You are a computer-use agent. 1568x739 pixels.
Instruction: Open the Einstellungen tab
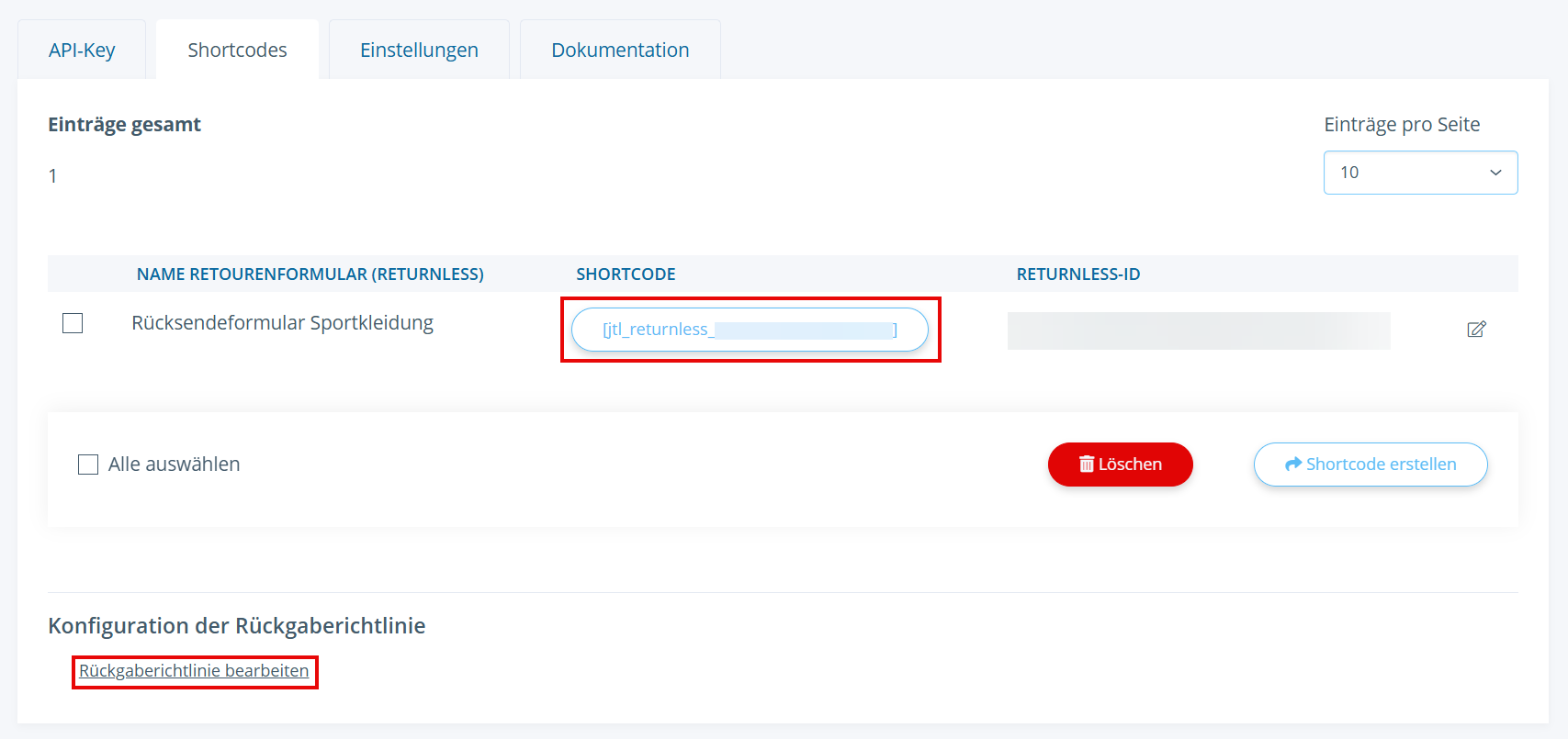(x=419, y=50)
